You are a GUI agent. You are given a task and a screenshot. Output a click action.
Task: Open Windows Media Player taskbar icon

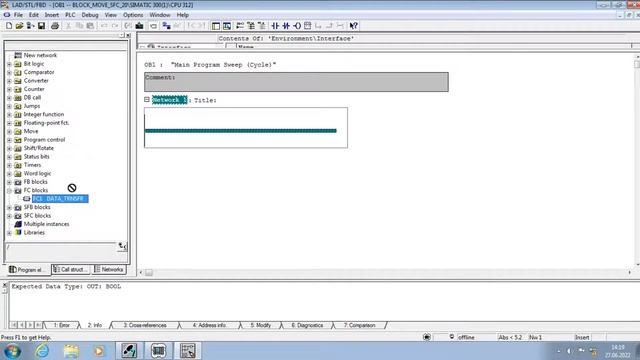click(99, 351)
